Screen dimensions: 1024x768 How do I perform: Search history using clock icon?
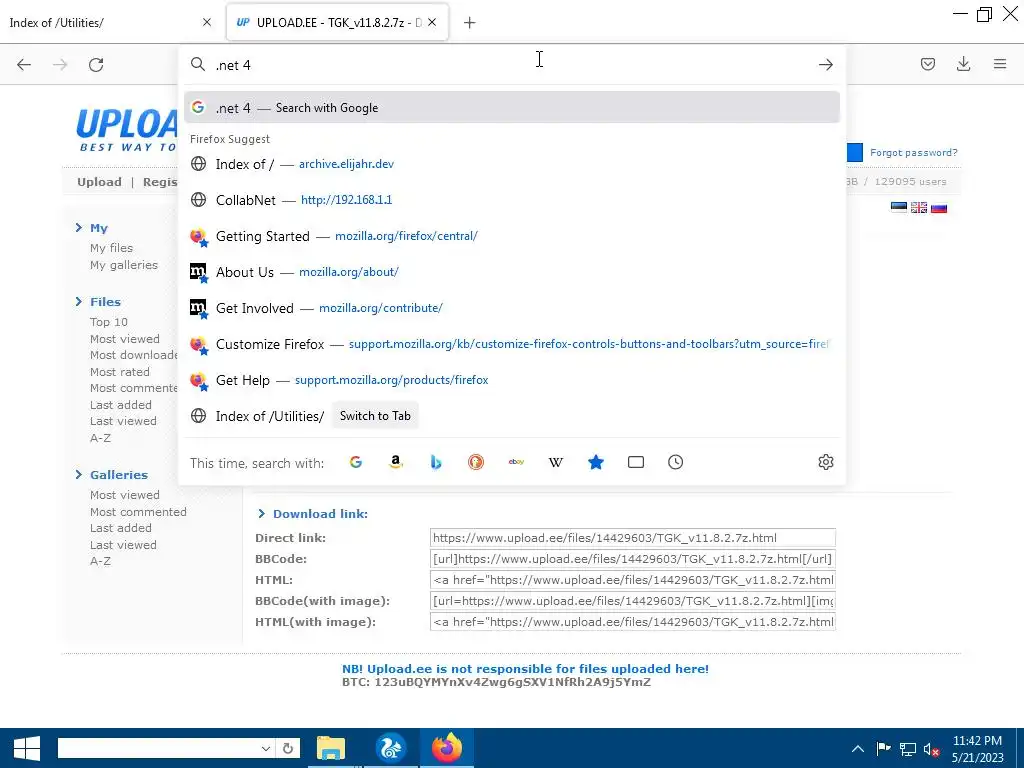[675, 462]
